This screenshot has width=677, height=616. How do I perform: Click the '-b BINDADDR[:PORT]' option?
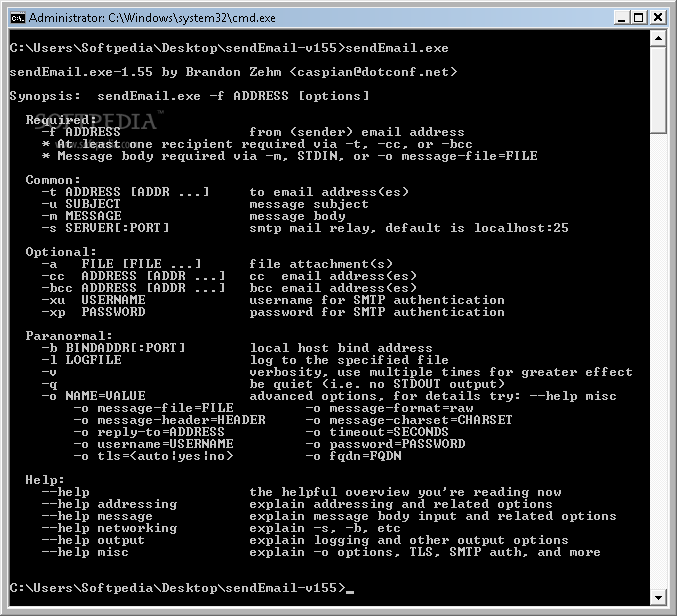tap(113, 348)
